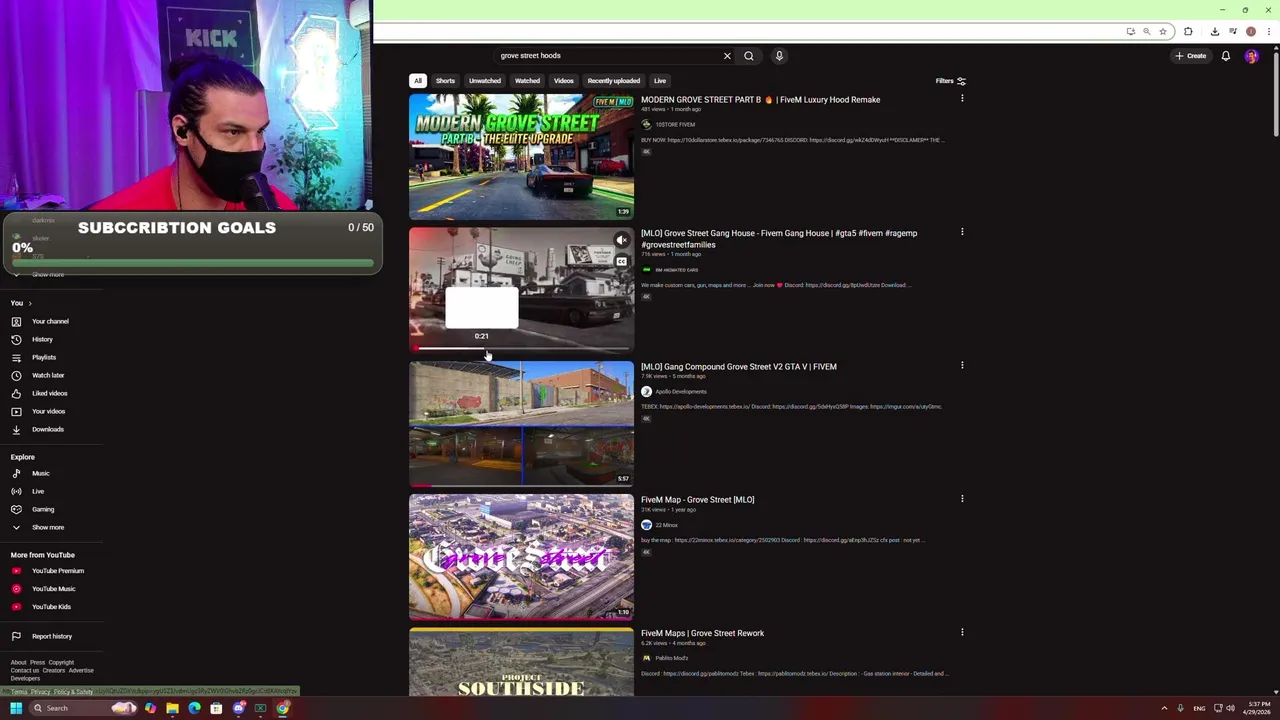Image resolution: width=1280 pixels, height=720 pixels.
Task: Open Chrome profile avatar
Action: click(x=1251, y=31)
